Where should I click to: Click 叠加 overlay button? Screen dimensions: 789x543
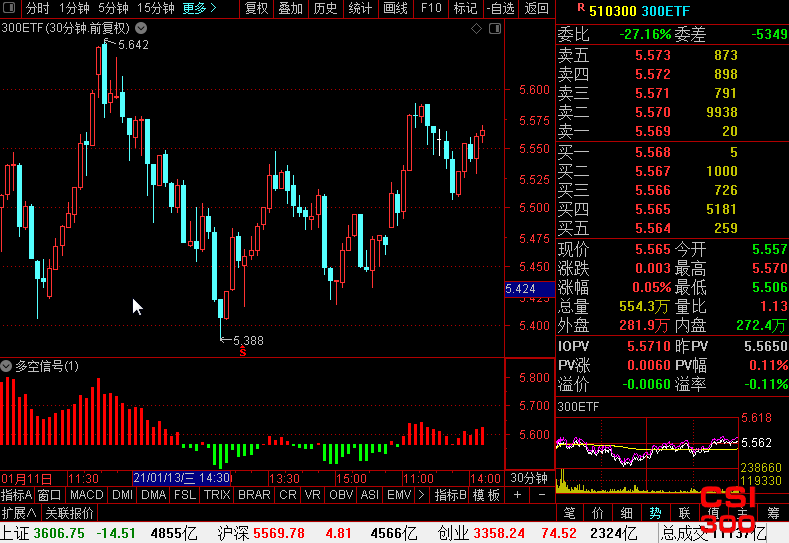(x=290, y=8)
